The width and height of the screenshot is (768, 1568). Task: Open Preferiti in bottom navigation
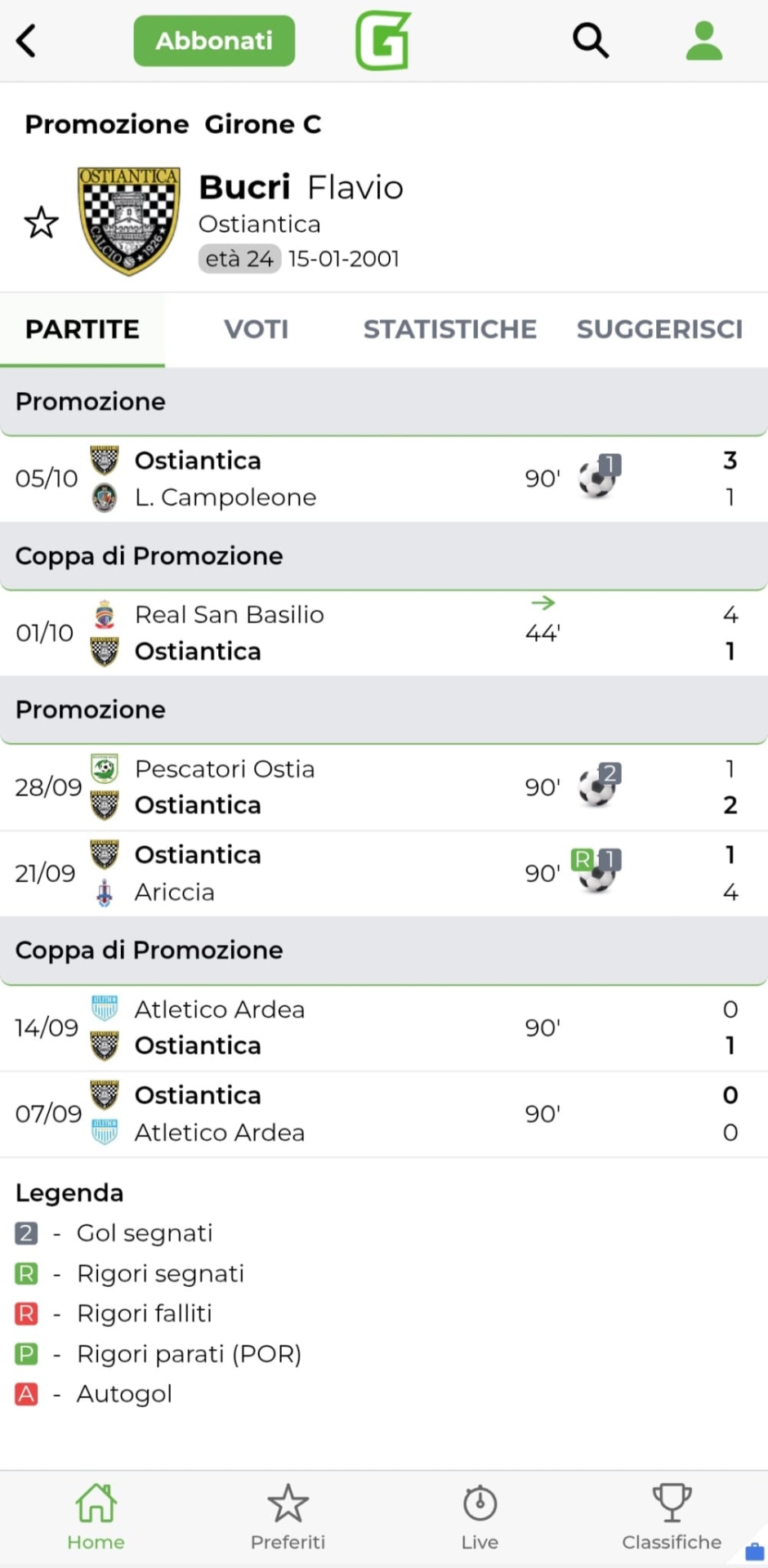(x=288, y=1517)
